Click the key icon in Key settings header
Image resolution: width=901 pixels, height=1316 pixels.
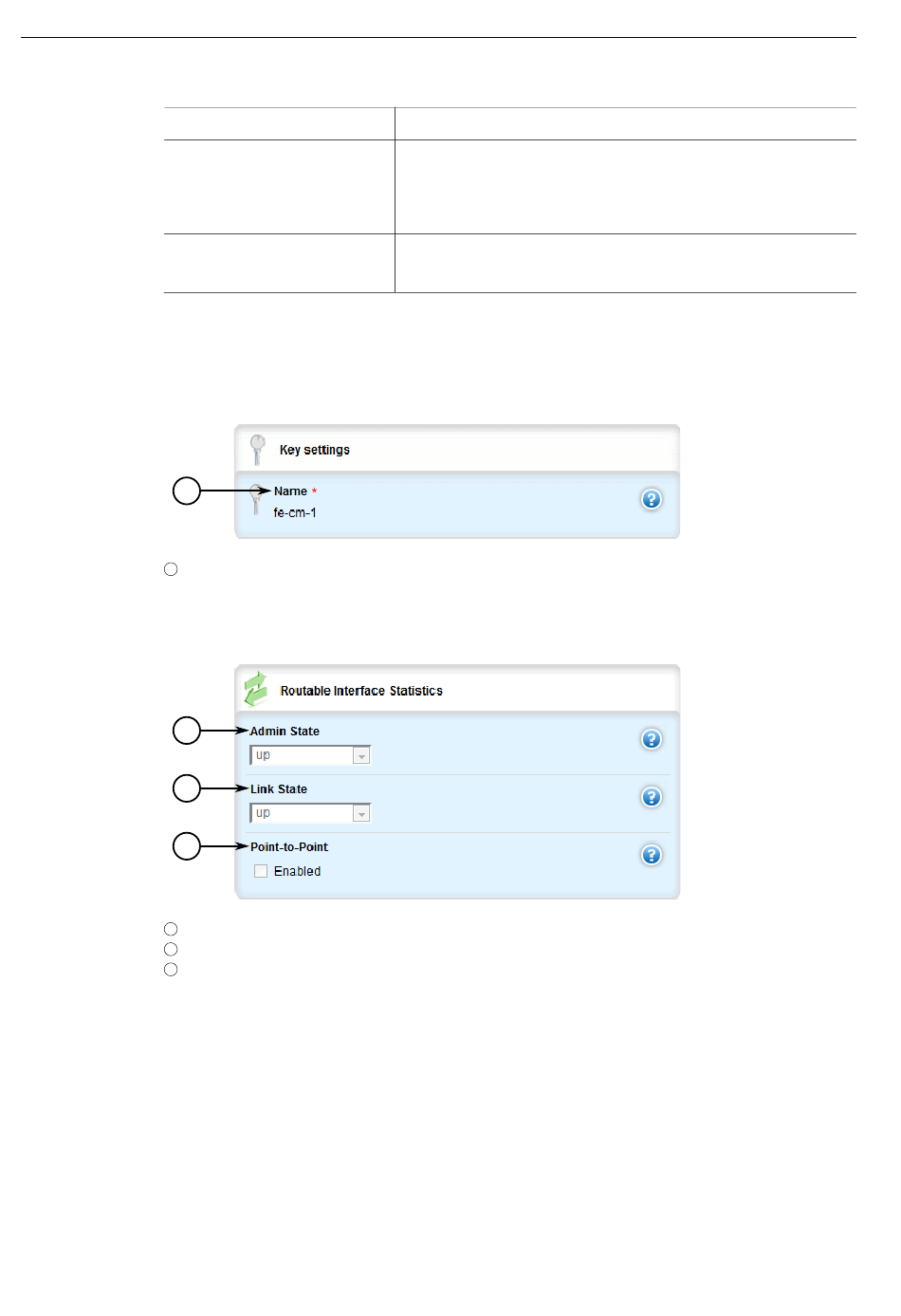point(257,449)
